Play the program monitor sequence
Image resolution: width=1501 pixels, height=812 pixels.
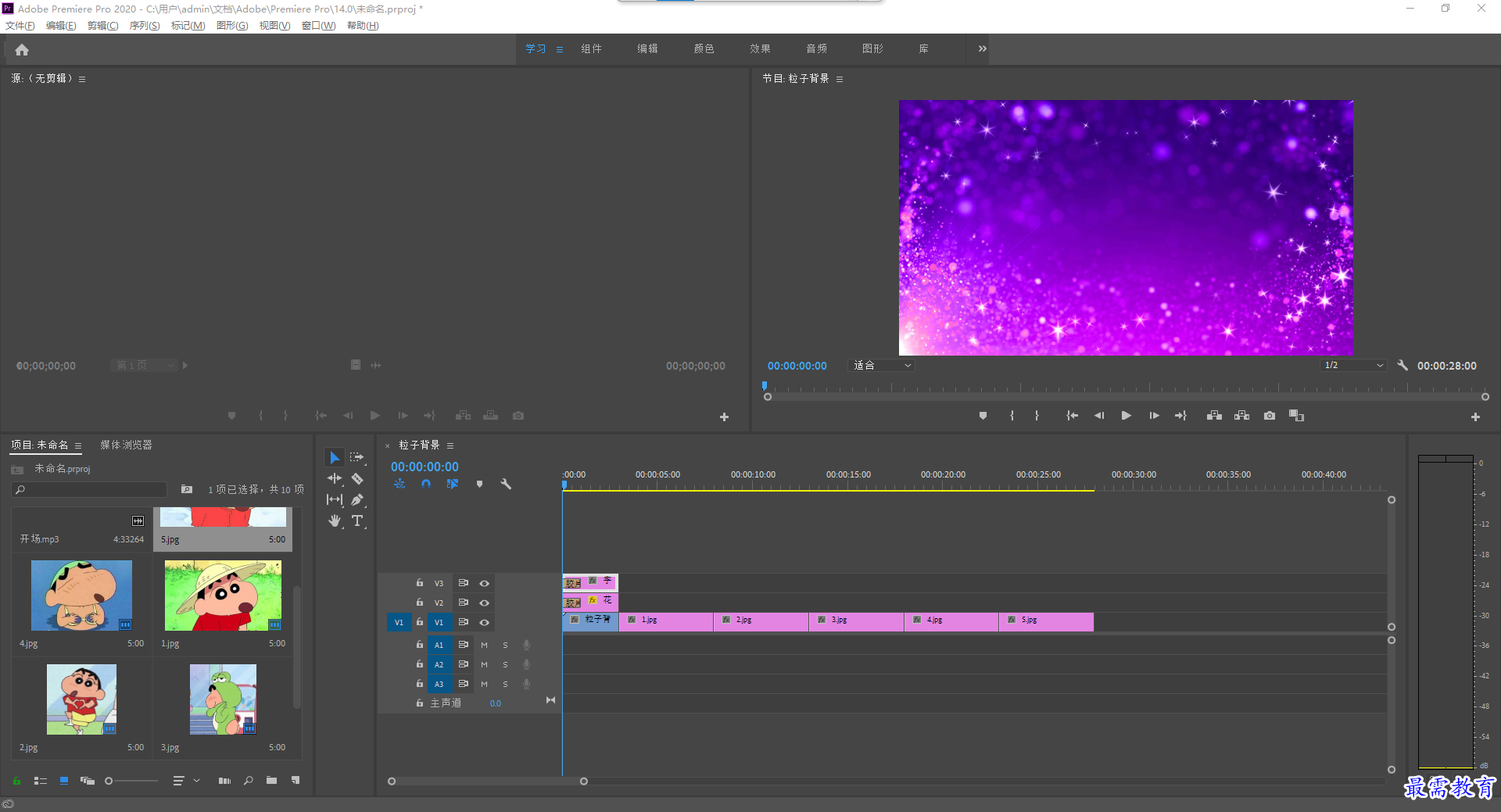[x=1126, y=416]
